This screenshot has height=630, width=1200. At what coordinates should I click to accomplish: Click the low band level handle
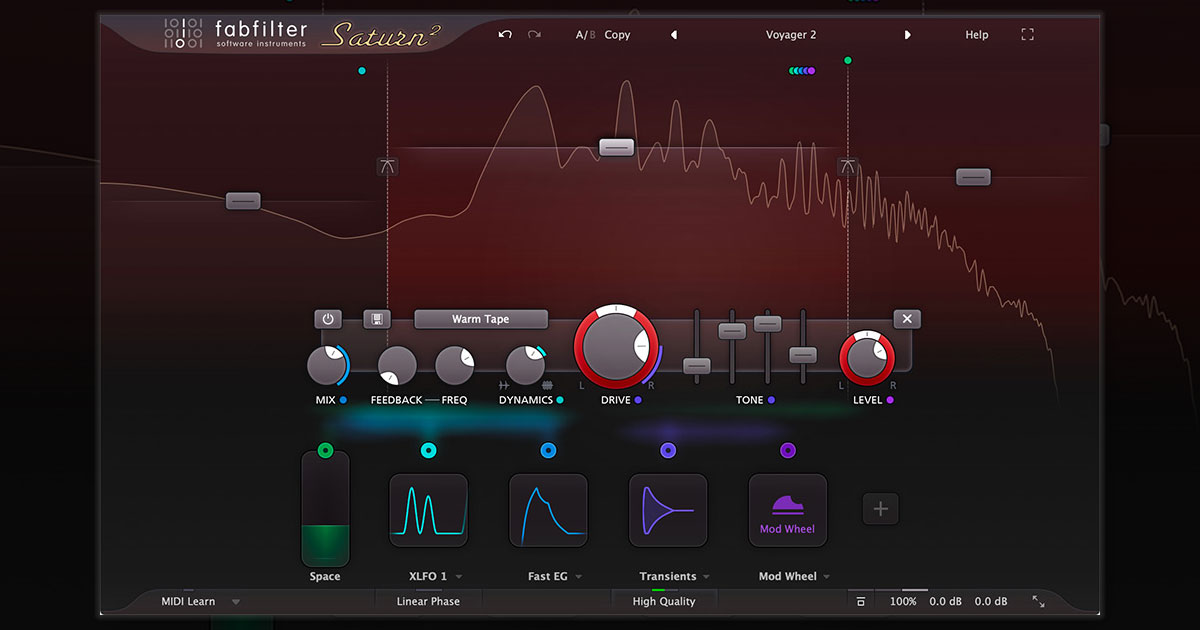(243, 201)
